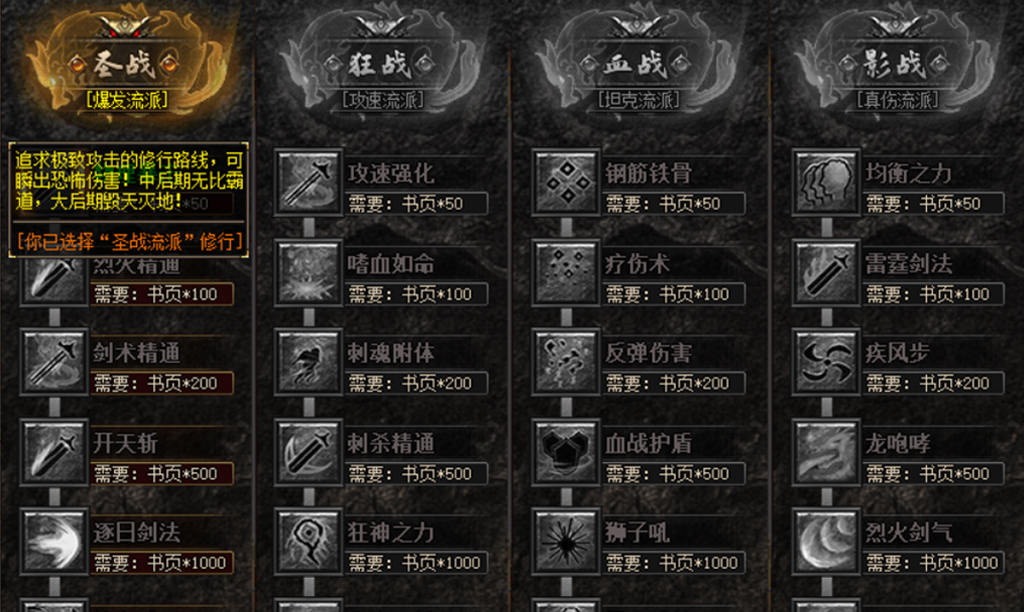Click the 嗜血如命 skill icon
The height and width of the screenshot is (612, 1024).
coord(308,272)
